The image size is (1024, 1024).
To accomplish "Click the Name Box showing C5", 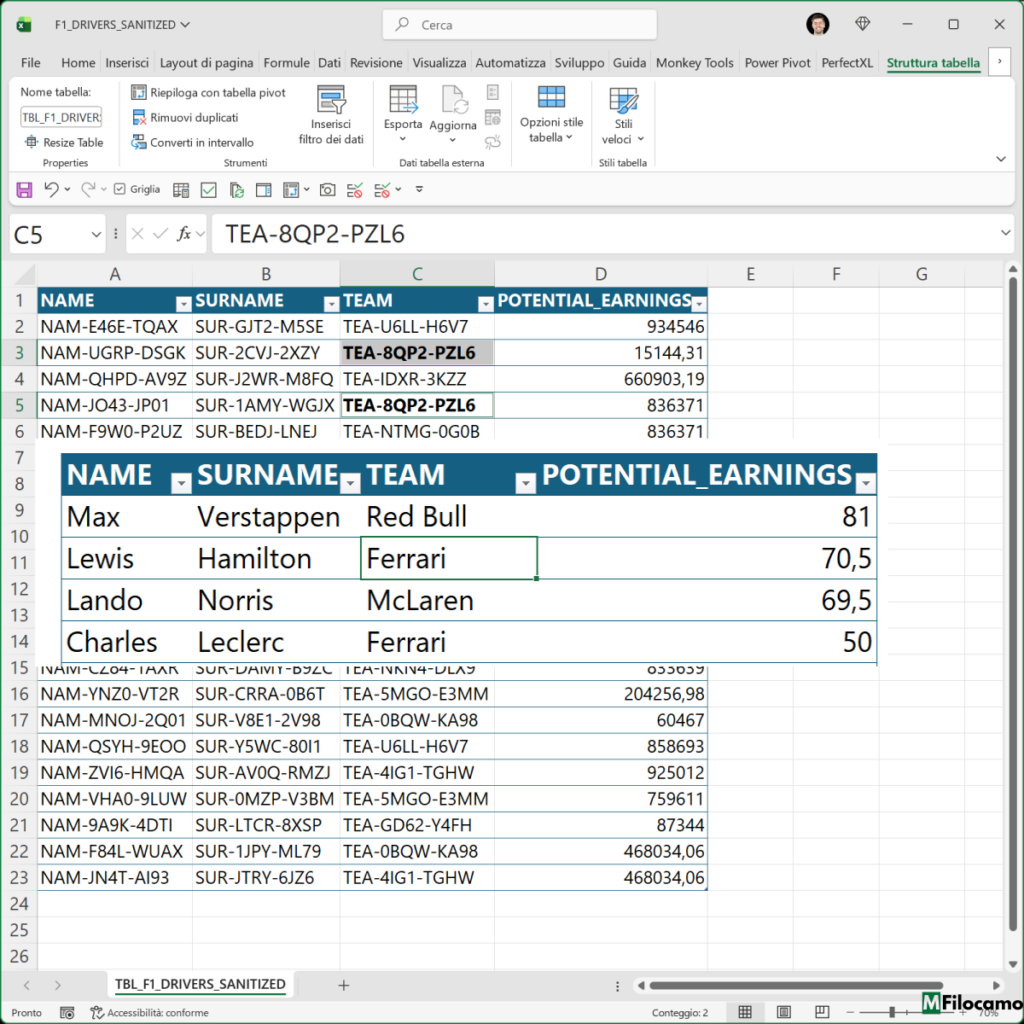I will click(57, 234).
